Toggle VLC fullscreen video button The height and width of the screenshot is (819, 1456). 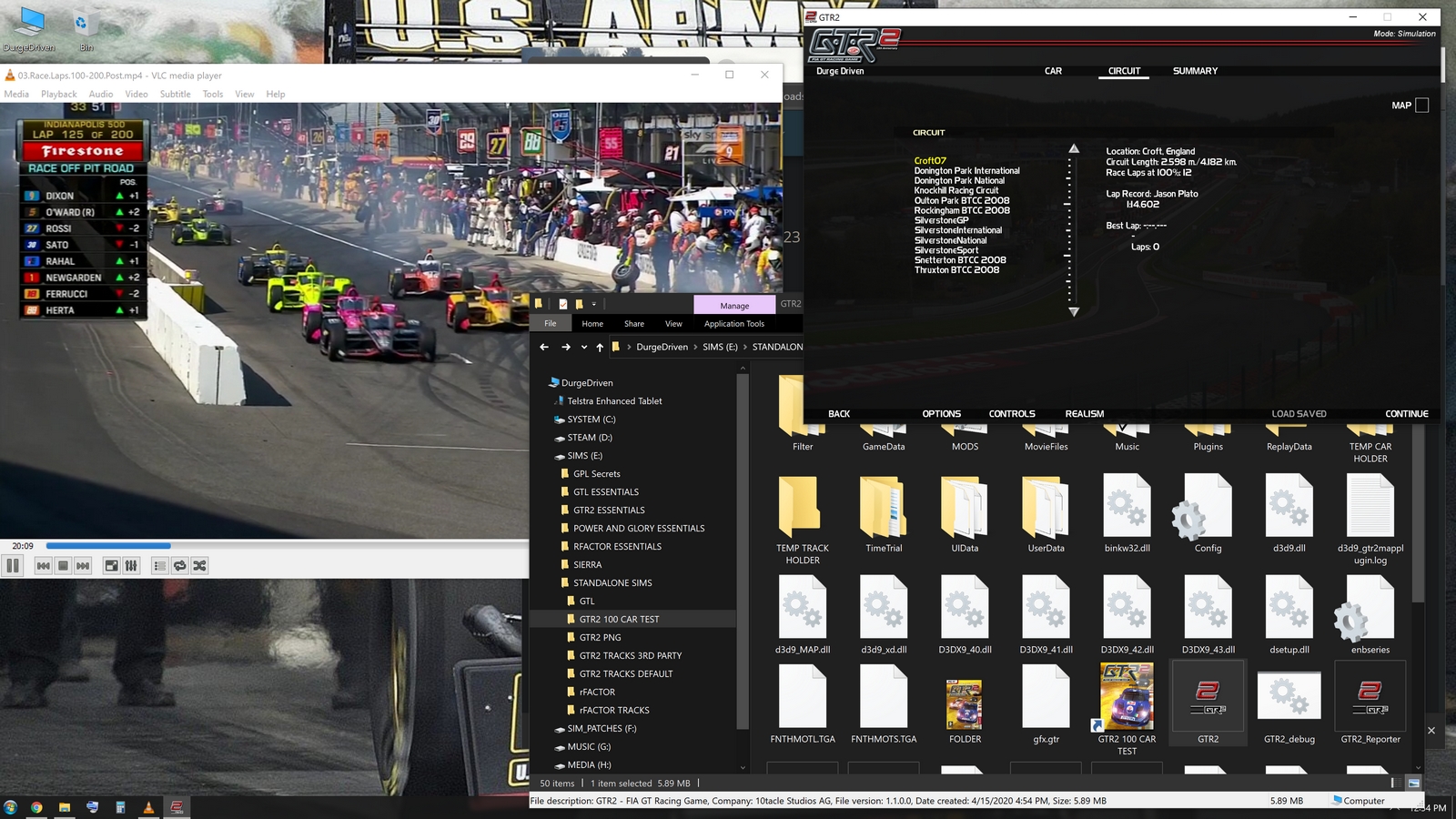coord(111,566)
